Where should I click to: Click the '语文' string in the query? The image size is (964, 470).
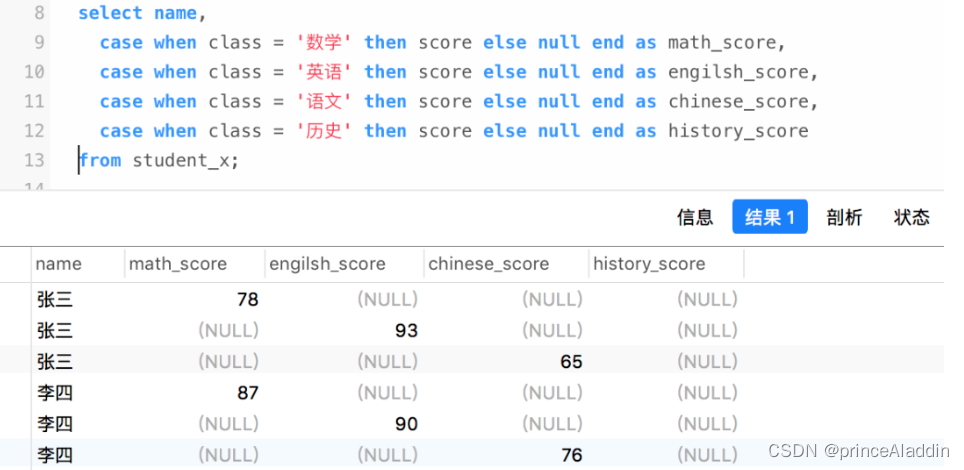[x=324, y=102]
